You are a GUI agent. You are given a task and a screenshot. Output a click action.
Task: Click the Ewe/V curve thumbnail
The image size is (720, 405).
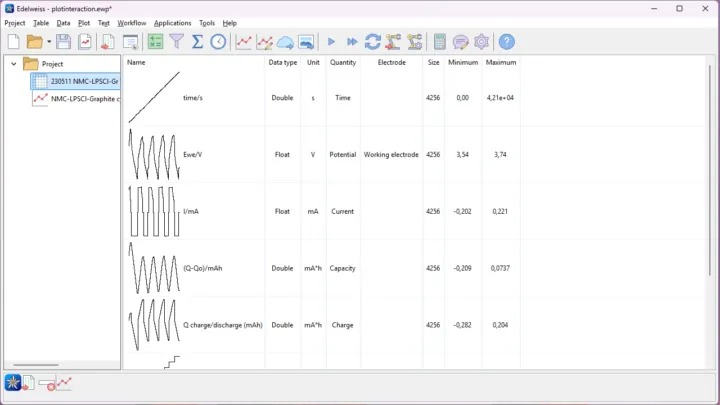tap(154, 155)
